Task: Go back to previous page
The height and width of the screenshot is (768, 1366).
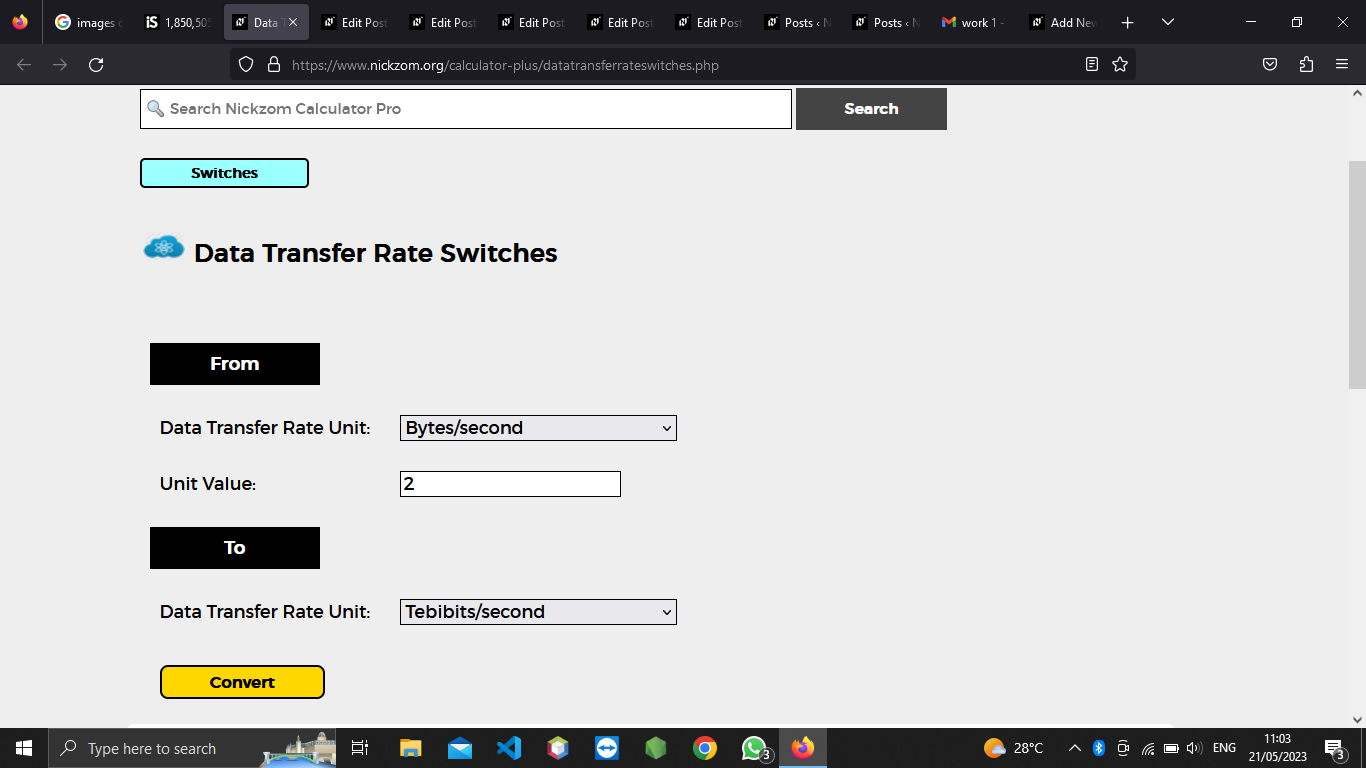Action: pos(24,65)
